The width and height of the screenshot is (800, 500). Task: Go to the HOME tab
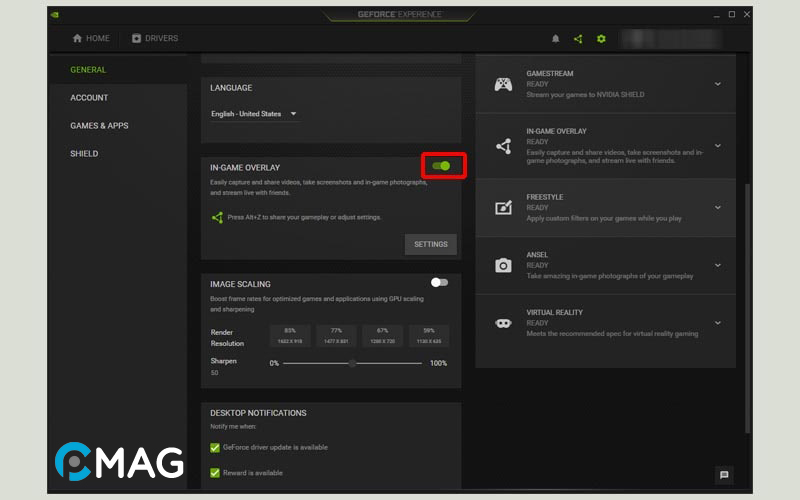(x=91, y=38)
